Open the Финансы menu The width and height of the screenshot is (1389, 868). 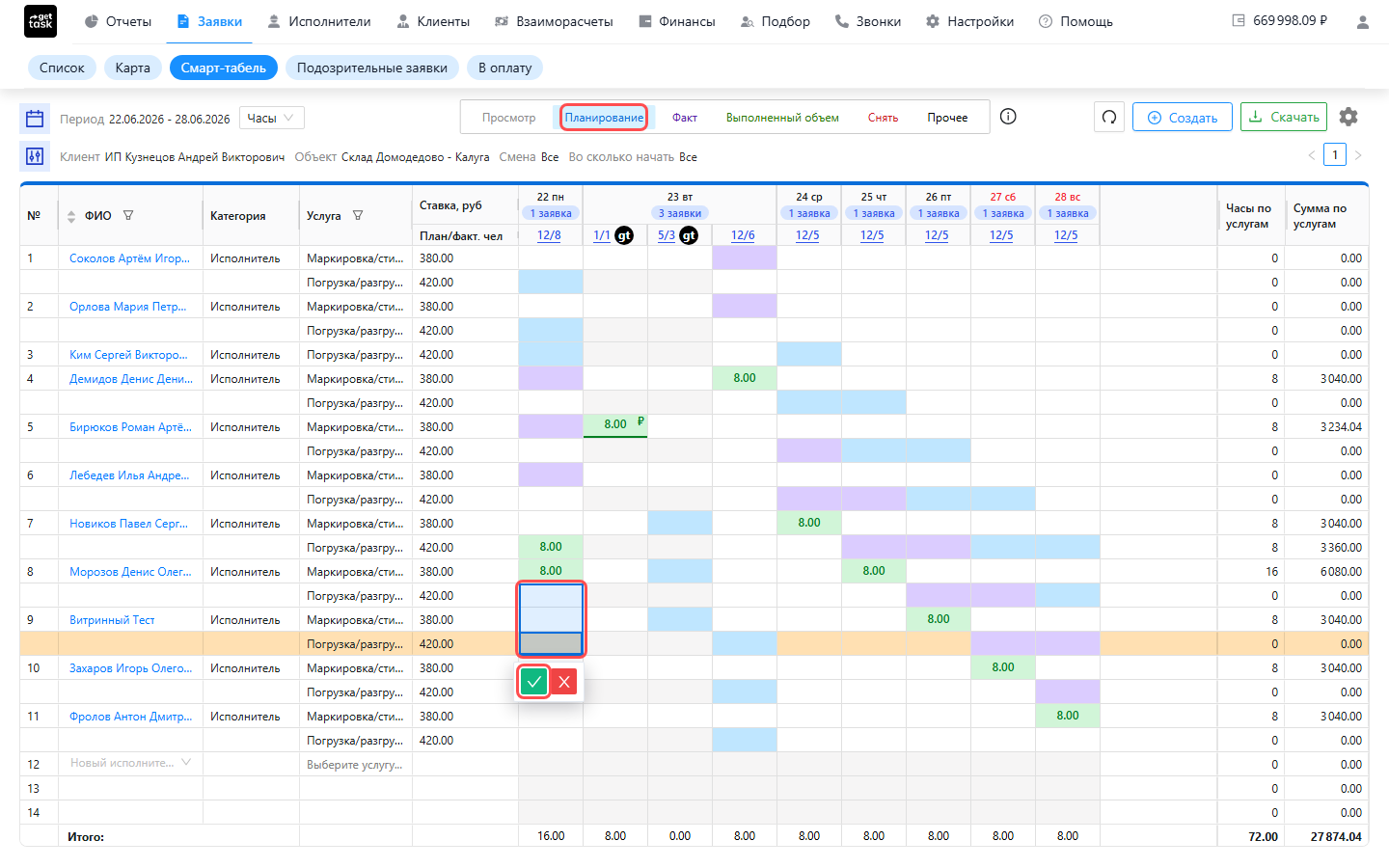(677, 21)
